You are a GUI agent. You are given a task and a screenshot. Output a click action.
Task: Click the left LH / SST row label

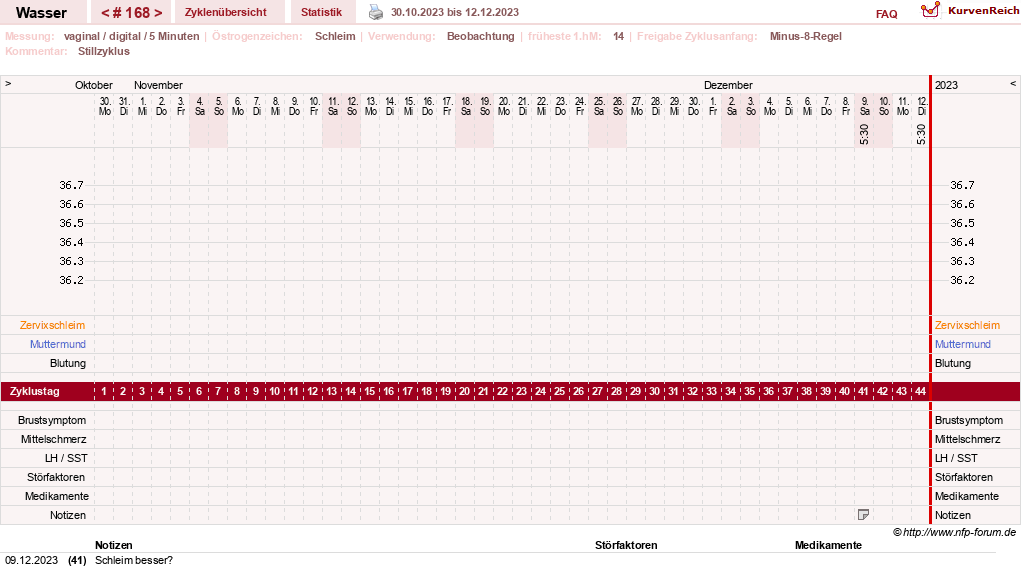click(x=66, y=458)
